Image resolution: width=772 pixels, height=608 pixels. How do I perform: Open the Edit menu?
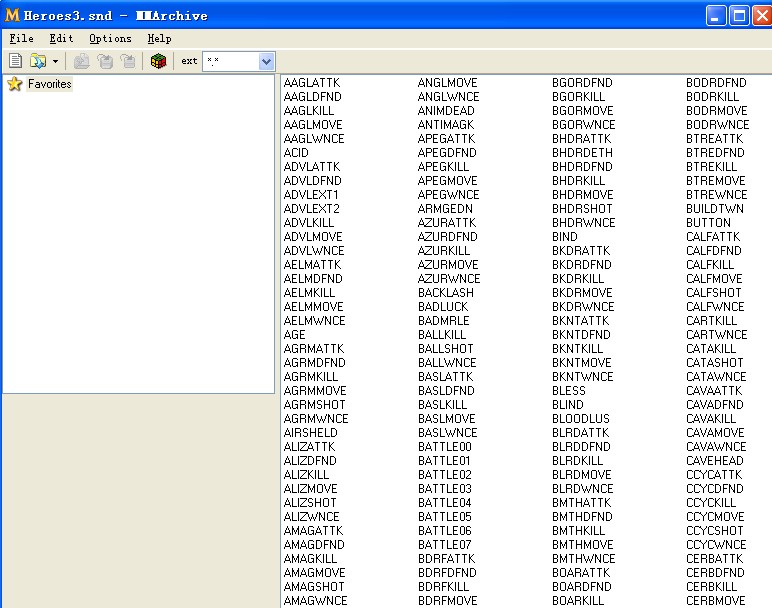[61, 38]
